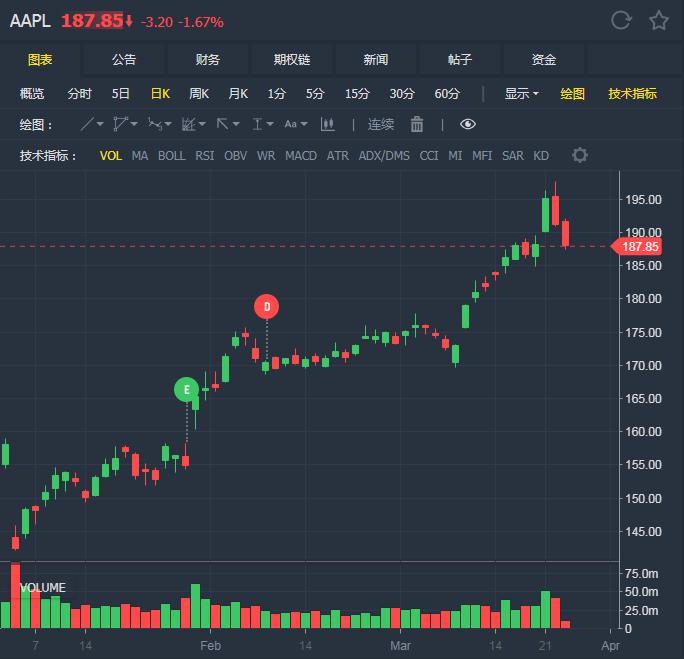The image size is (684, 659).
Task: Select the line drawing tool icon
Action: [x=87, y=124]
